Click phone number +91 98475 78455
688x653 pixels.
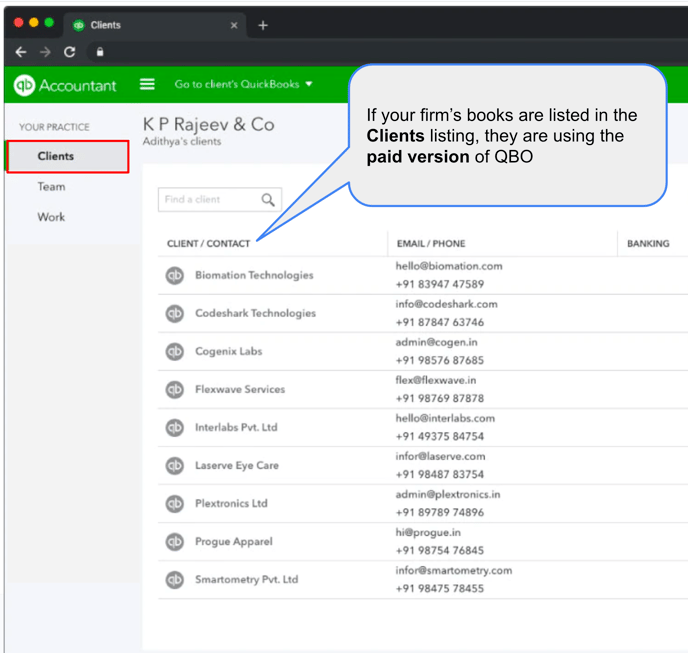(x=440, y=588)
